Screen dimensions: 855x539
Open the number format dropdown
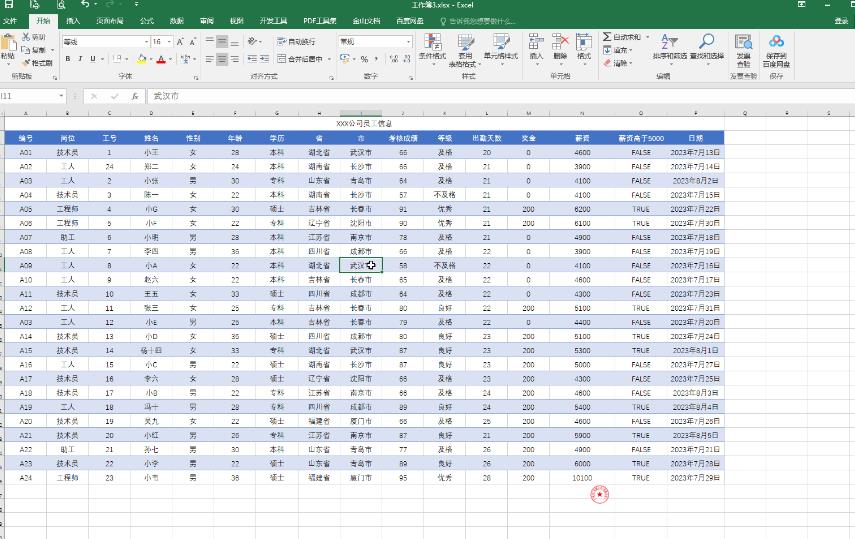(408, 41)
